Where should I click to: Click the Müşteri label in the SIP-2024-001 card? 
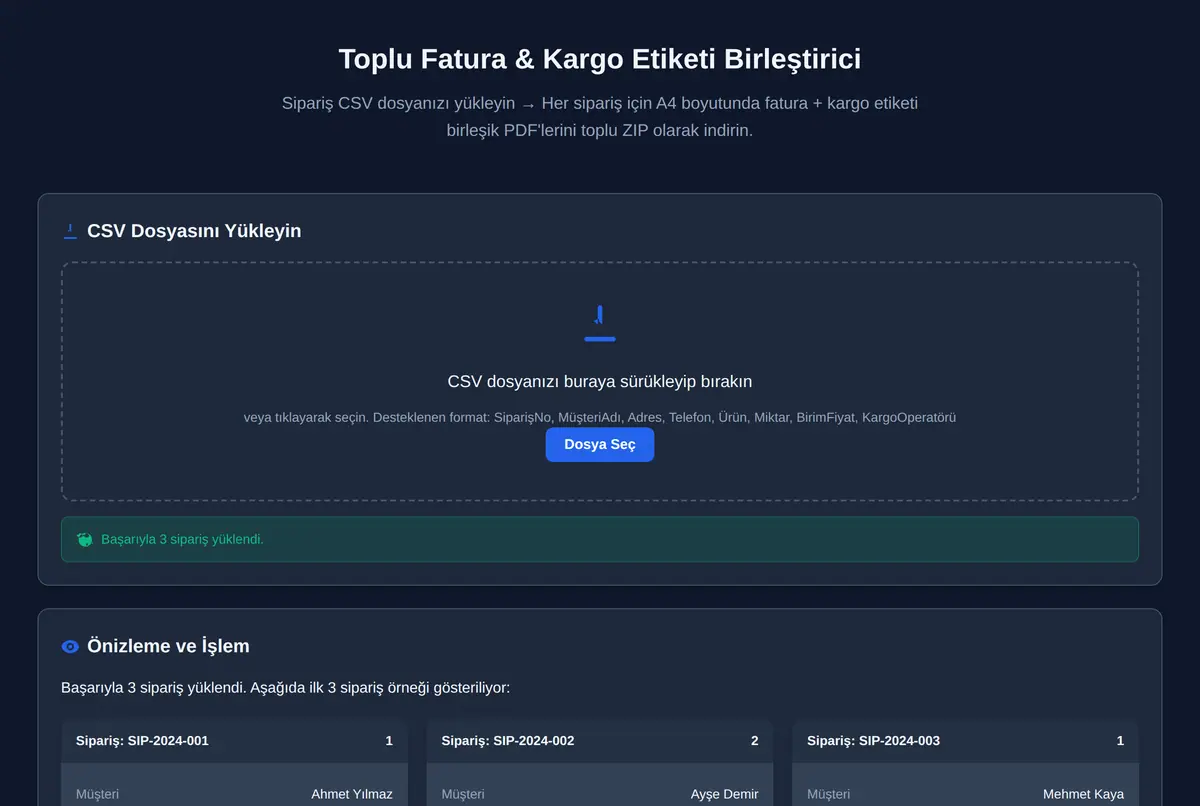click(97, 794)
